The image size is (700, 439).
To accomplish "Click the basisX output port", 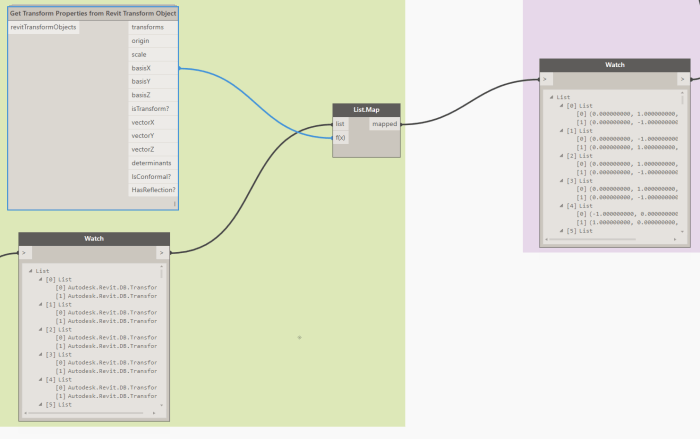I will [152, 68].
